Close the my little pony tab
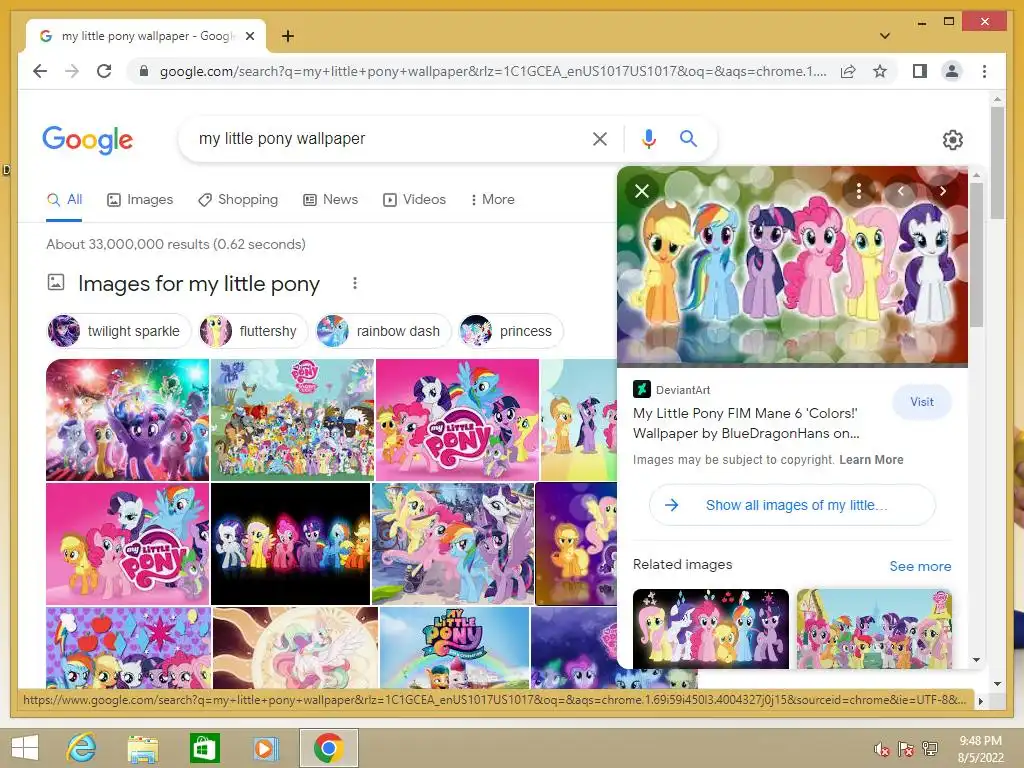Screen dimensions: 1024x768 (249, 36)
